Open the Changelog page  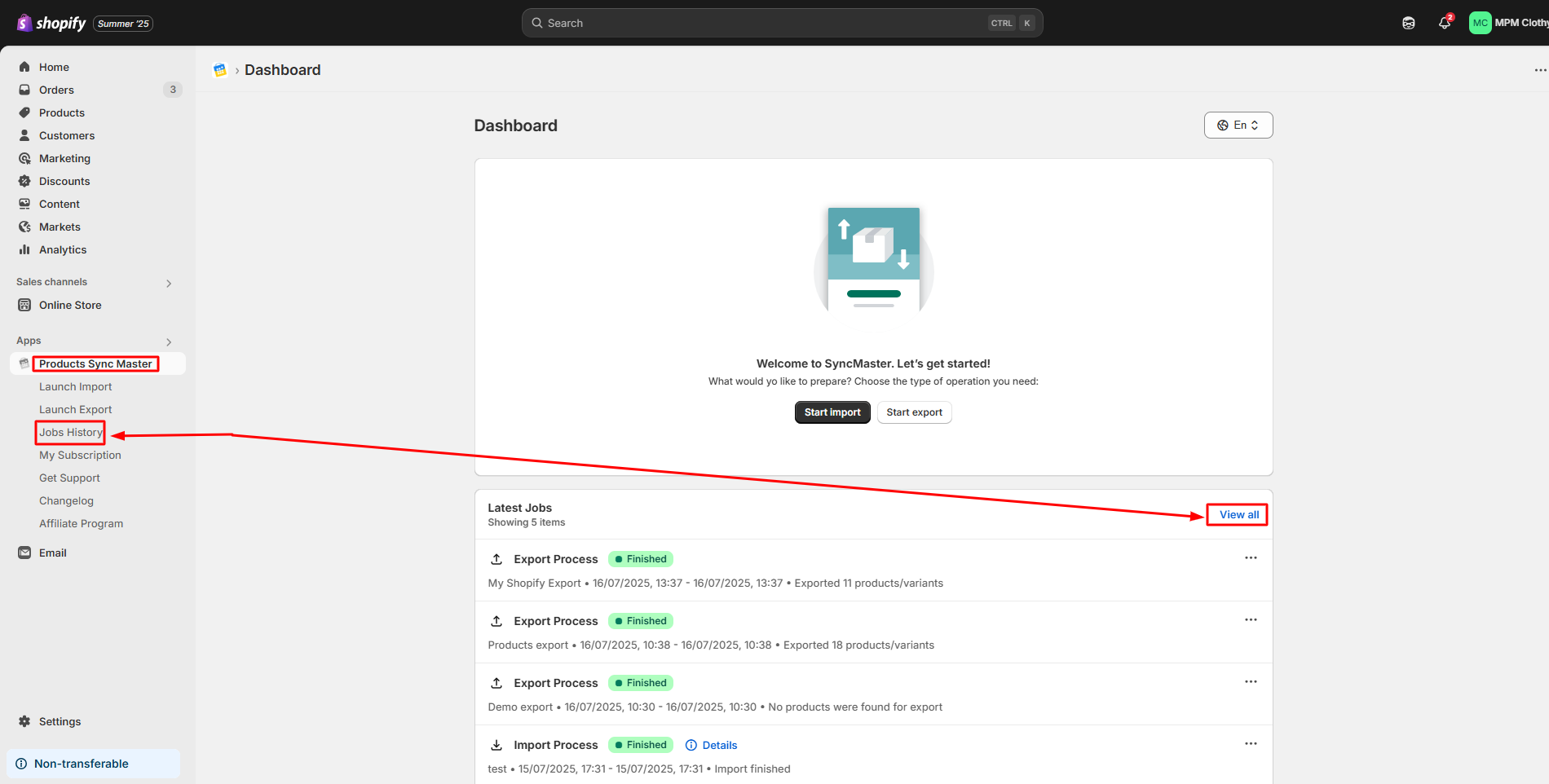pyautogui.click(x=66, y=501)
